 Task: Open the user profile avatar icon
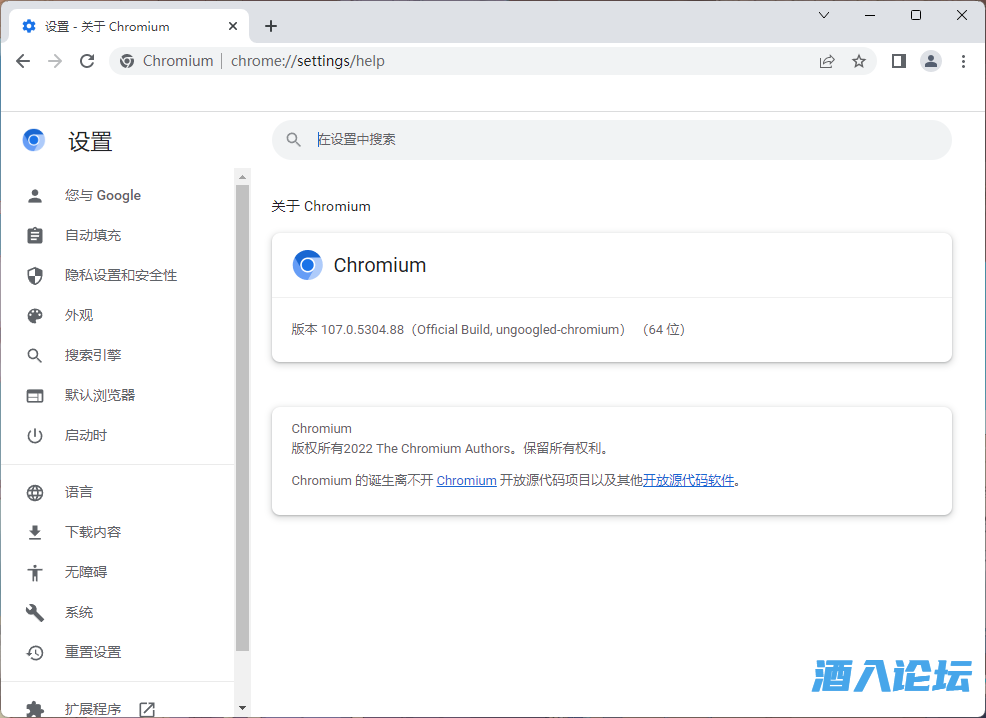pyautogui.click(x=931, y=61)
